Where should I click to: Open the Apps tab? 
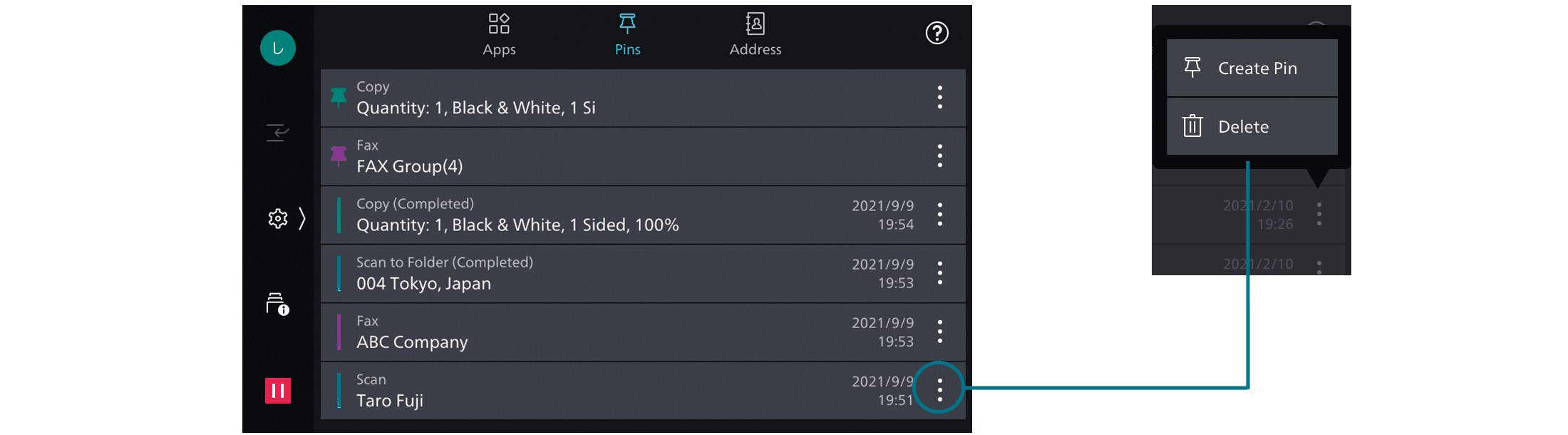coord(499,34)
